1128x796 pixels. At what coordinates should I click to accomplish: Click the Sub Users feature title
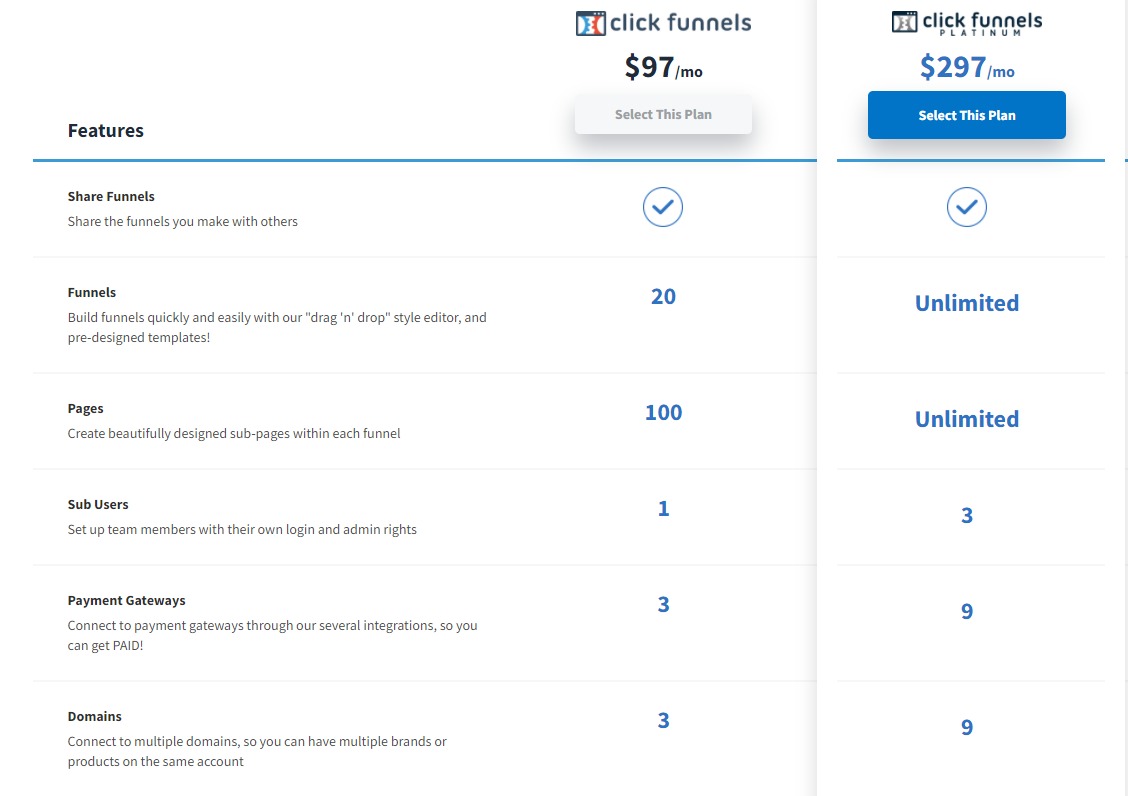98,505
